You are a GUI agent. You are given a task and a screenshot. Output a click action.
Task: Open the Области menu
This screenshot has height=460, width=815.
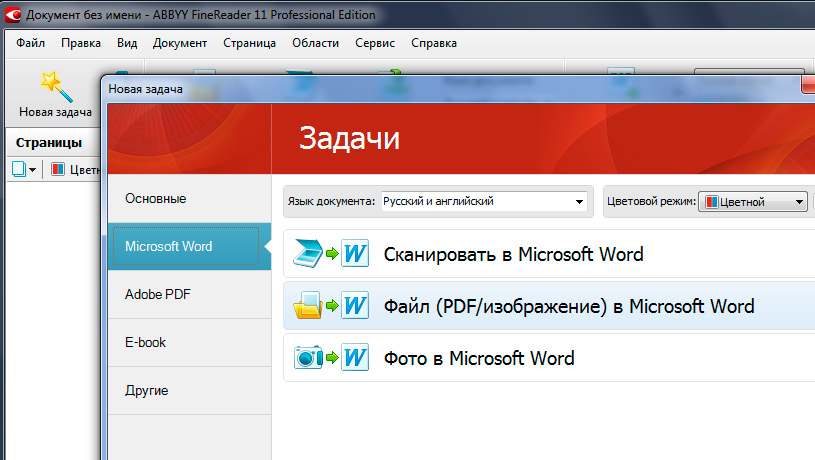pyautogui.click(x=315, y=43)
